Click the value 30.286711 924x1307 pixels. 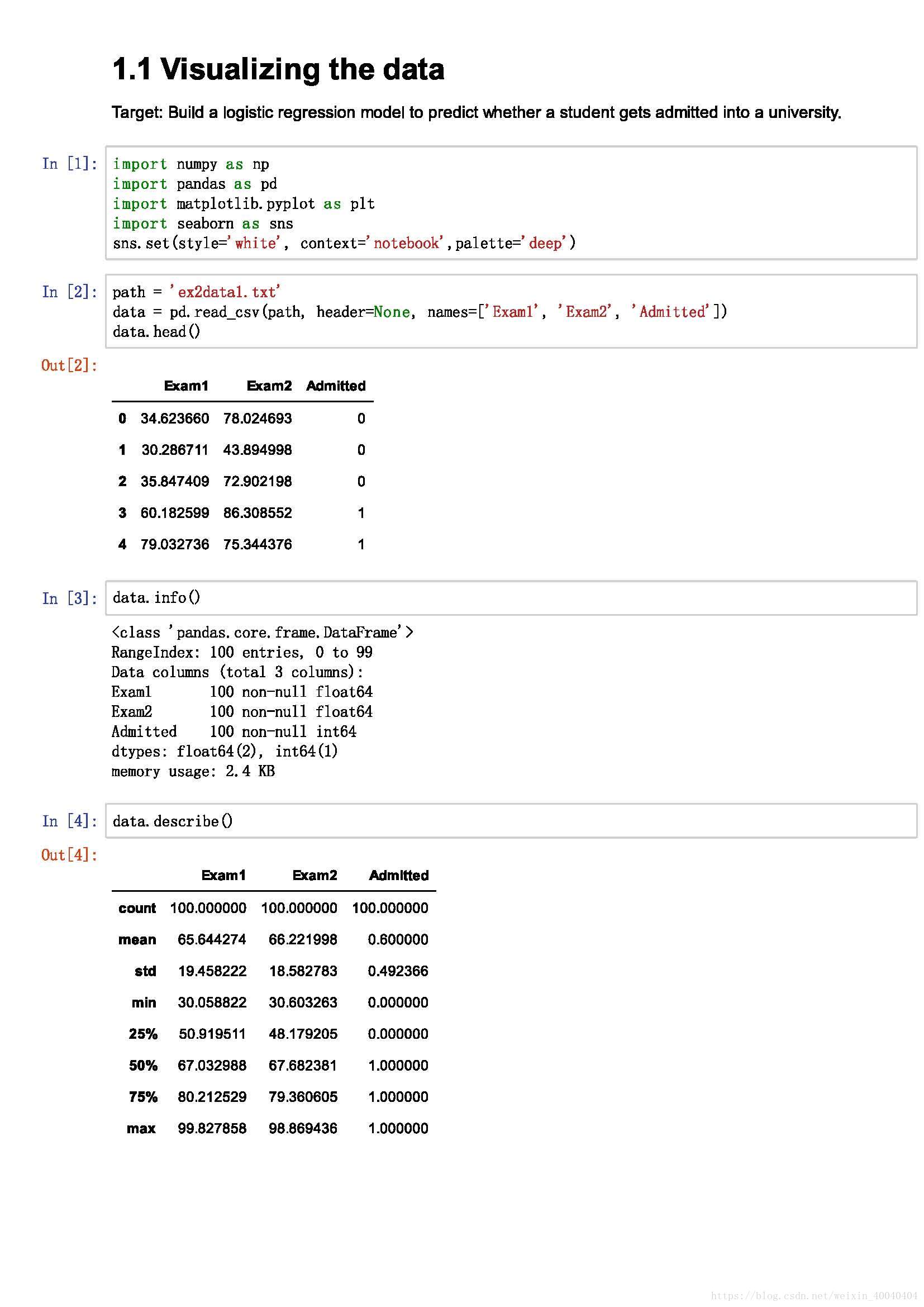tap(175, 450)
